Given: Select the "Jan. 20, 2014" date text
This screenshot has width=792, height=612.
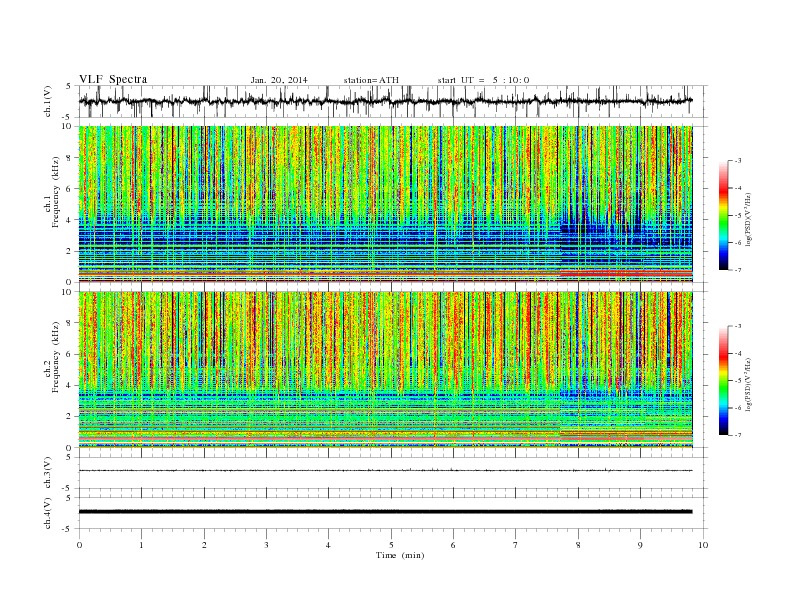Looking at the screenshot, I should point(279,80).
